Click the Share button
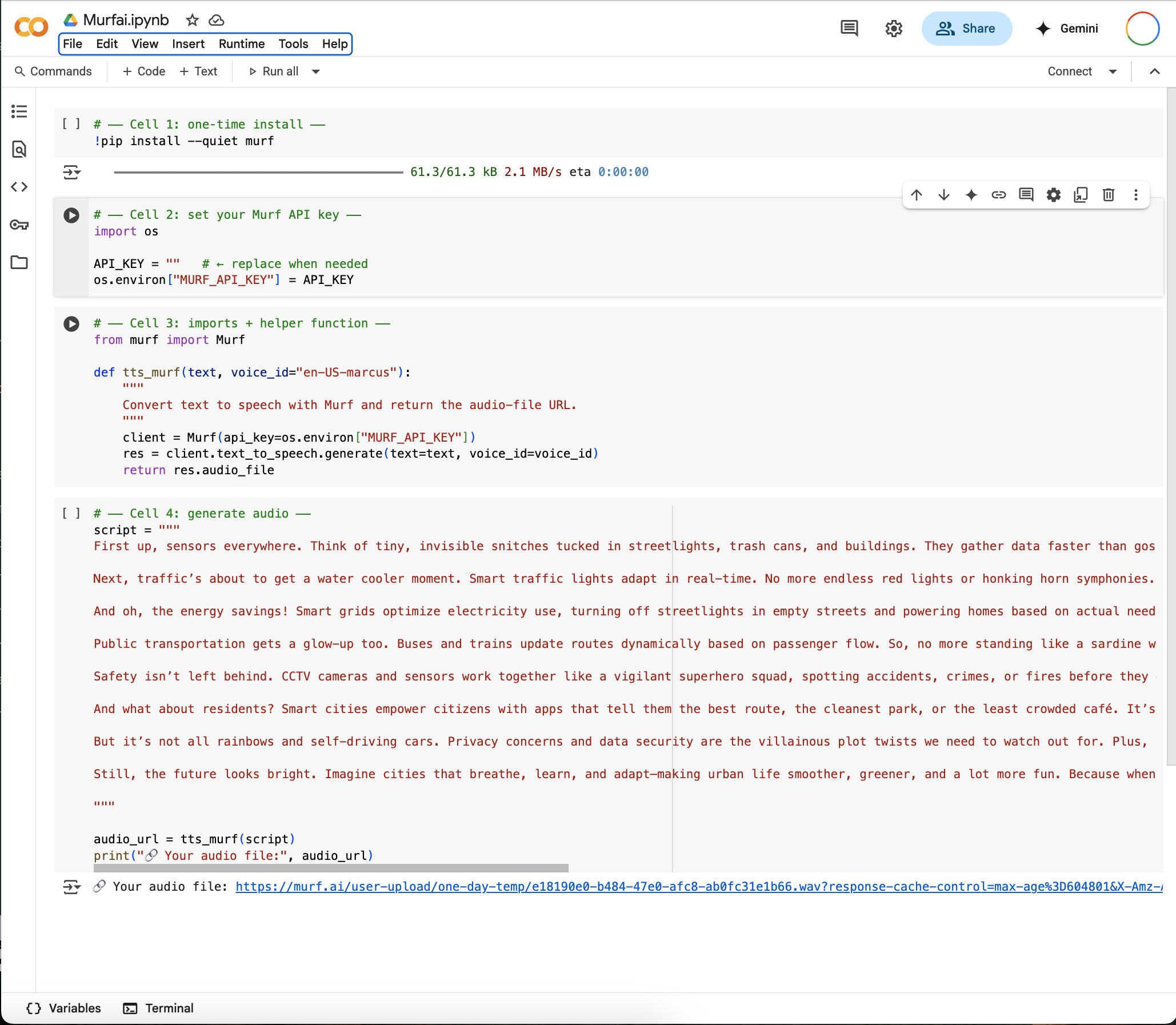 [x=966, y=29]
